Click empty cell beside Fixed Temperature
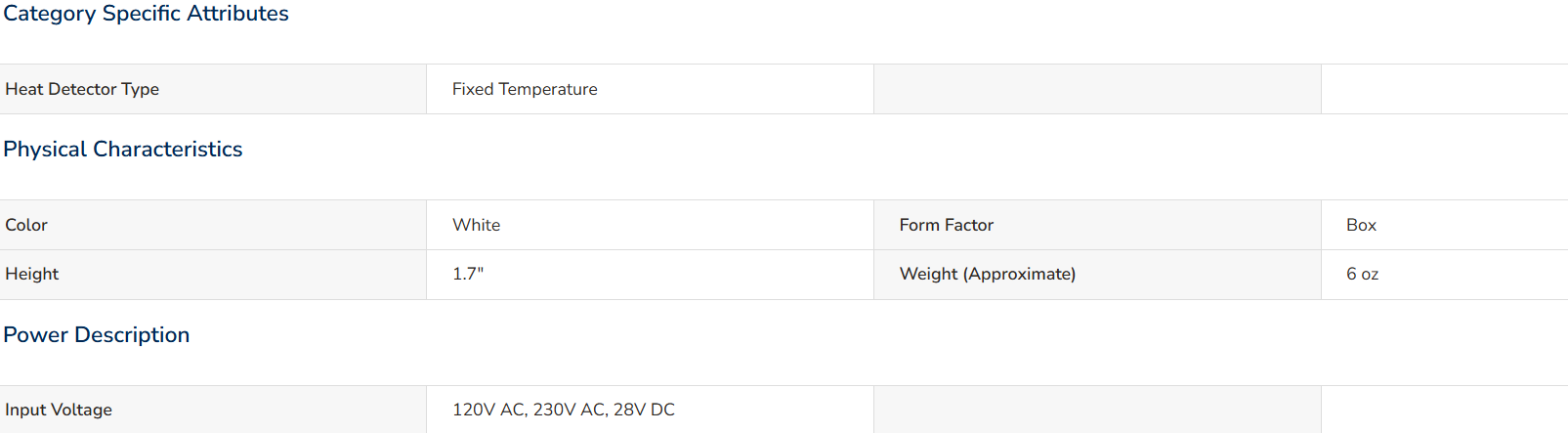1568x433 pixels. pos(1097,89)
